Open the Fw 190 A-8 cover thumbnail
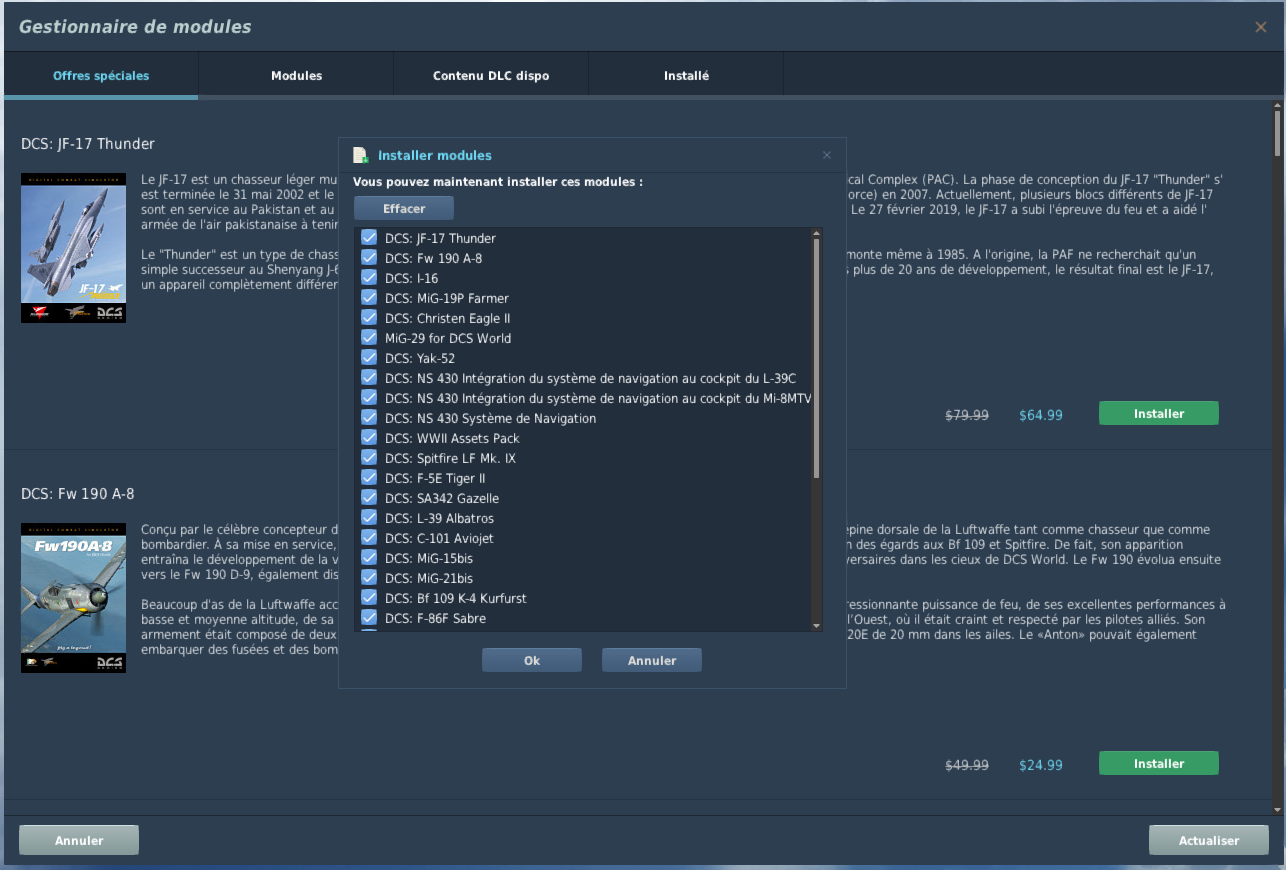The height and width of the screenshot is (870, 1286). click(x=73, y=598)
